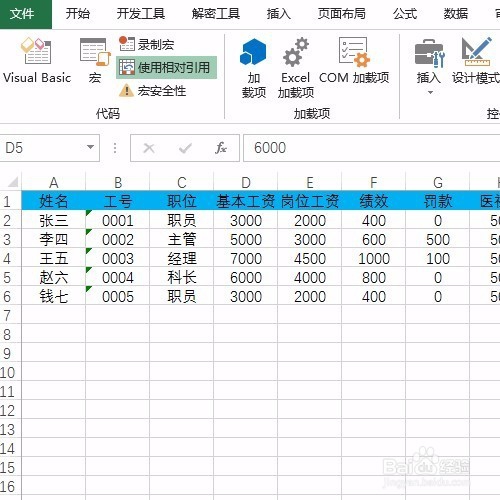Select 基本工资 cell with 5000

(x=246, y=239)
